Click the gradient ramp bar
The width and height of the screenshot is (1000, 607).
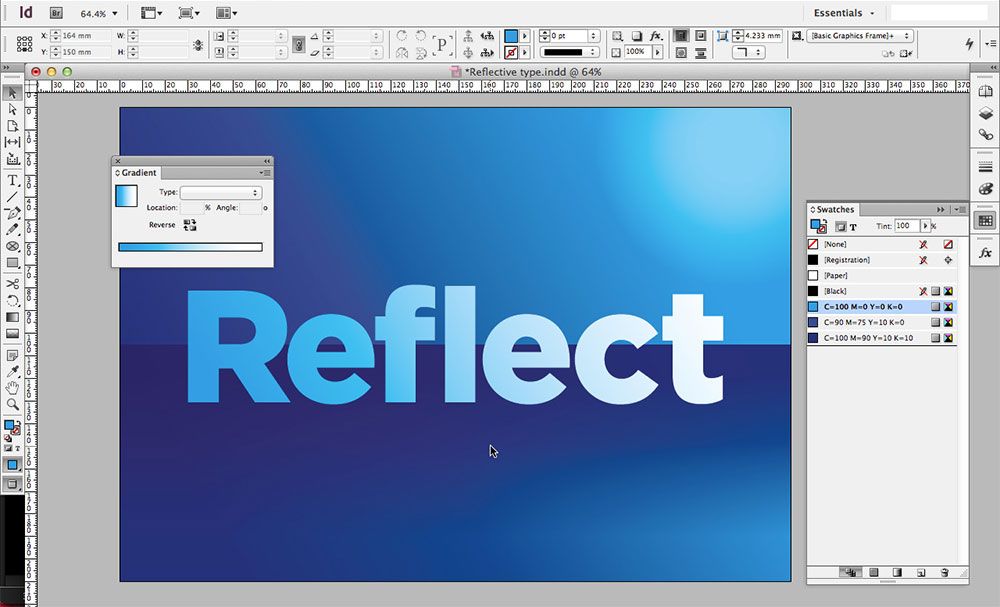pos(190,247)
